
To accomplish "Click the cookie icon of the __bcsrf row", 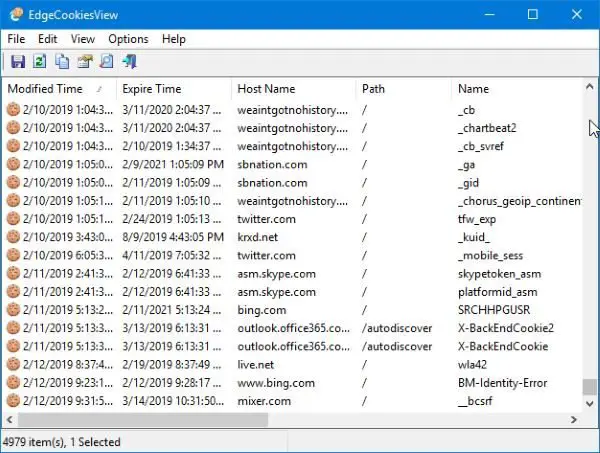I will 13,401.
